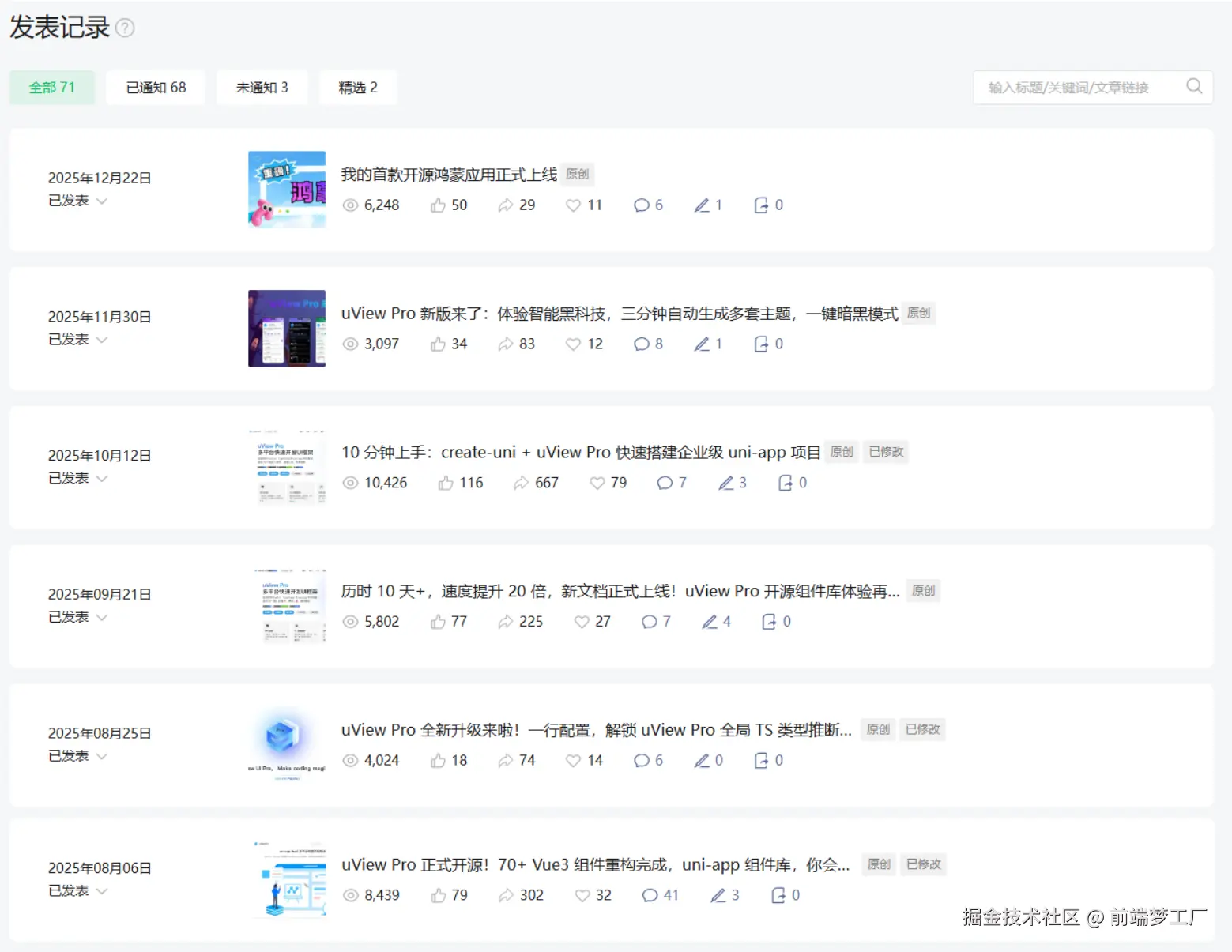Click export icon in 2025年12月22日 row
This screenshot has width=1232, height=952.
761,205
